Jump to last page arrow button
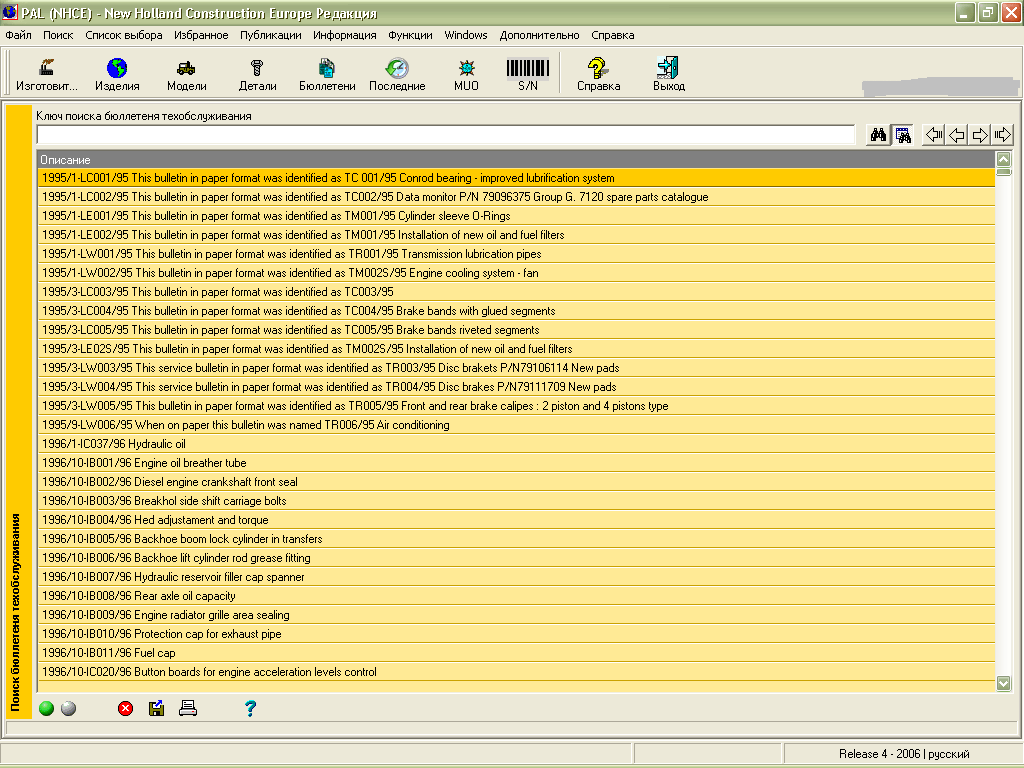The height and width of the screenshot is (768, 1024). click(x=1003, y=135)
